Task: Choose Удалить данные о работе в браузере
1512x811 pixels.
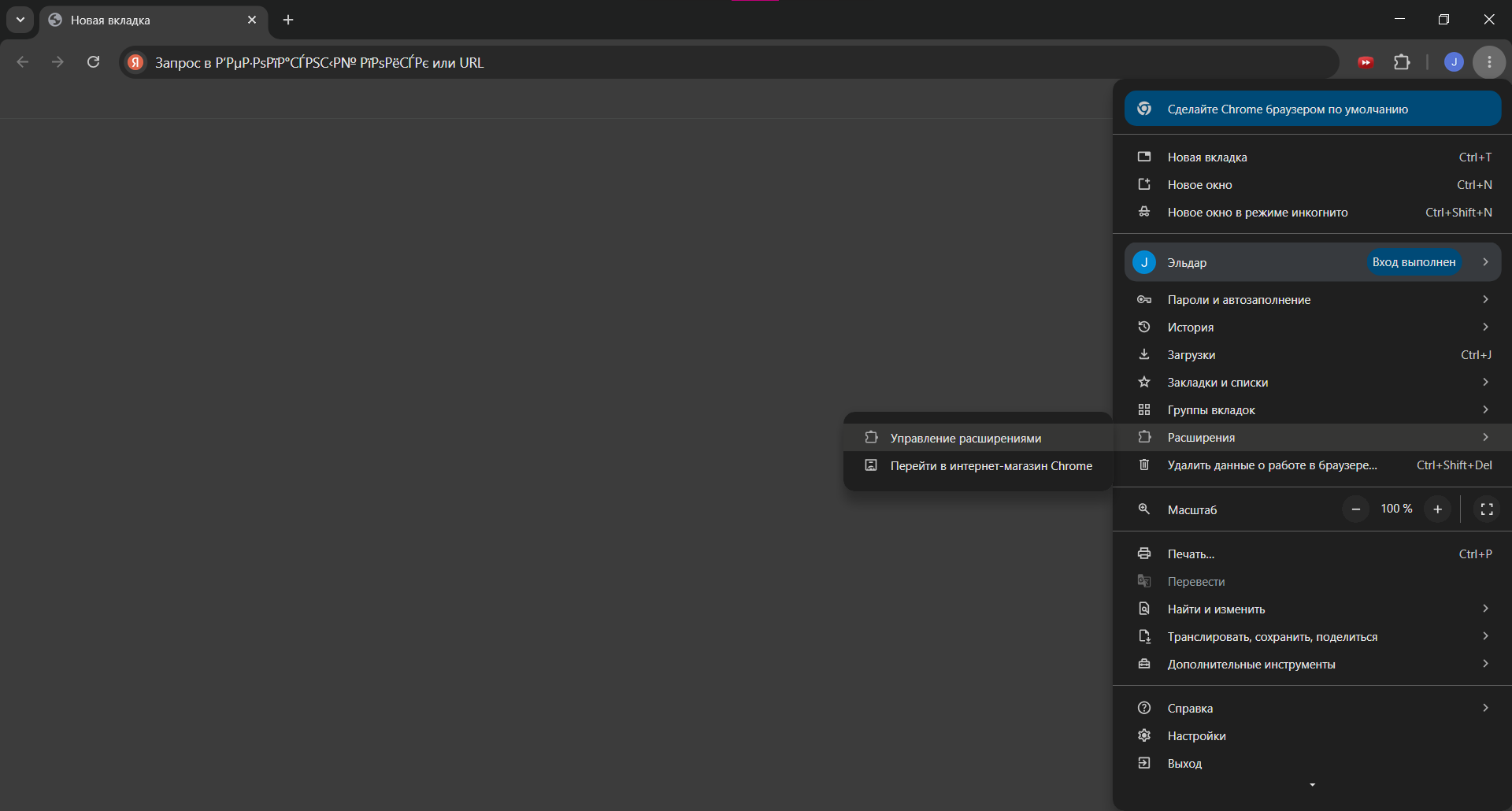Action: click(x=1313, y=465)
